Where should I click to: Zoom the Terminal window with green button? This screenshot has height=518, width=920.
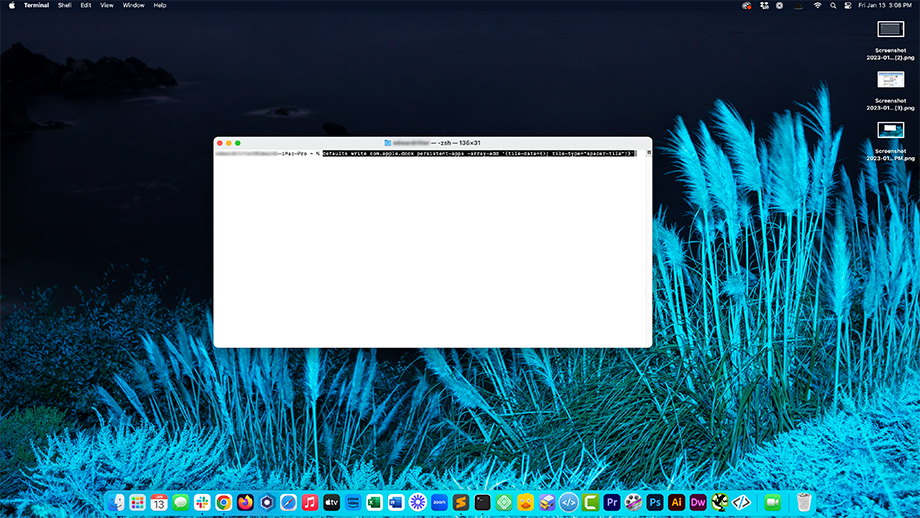(238, 143)
